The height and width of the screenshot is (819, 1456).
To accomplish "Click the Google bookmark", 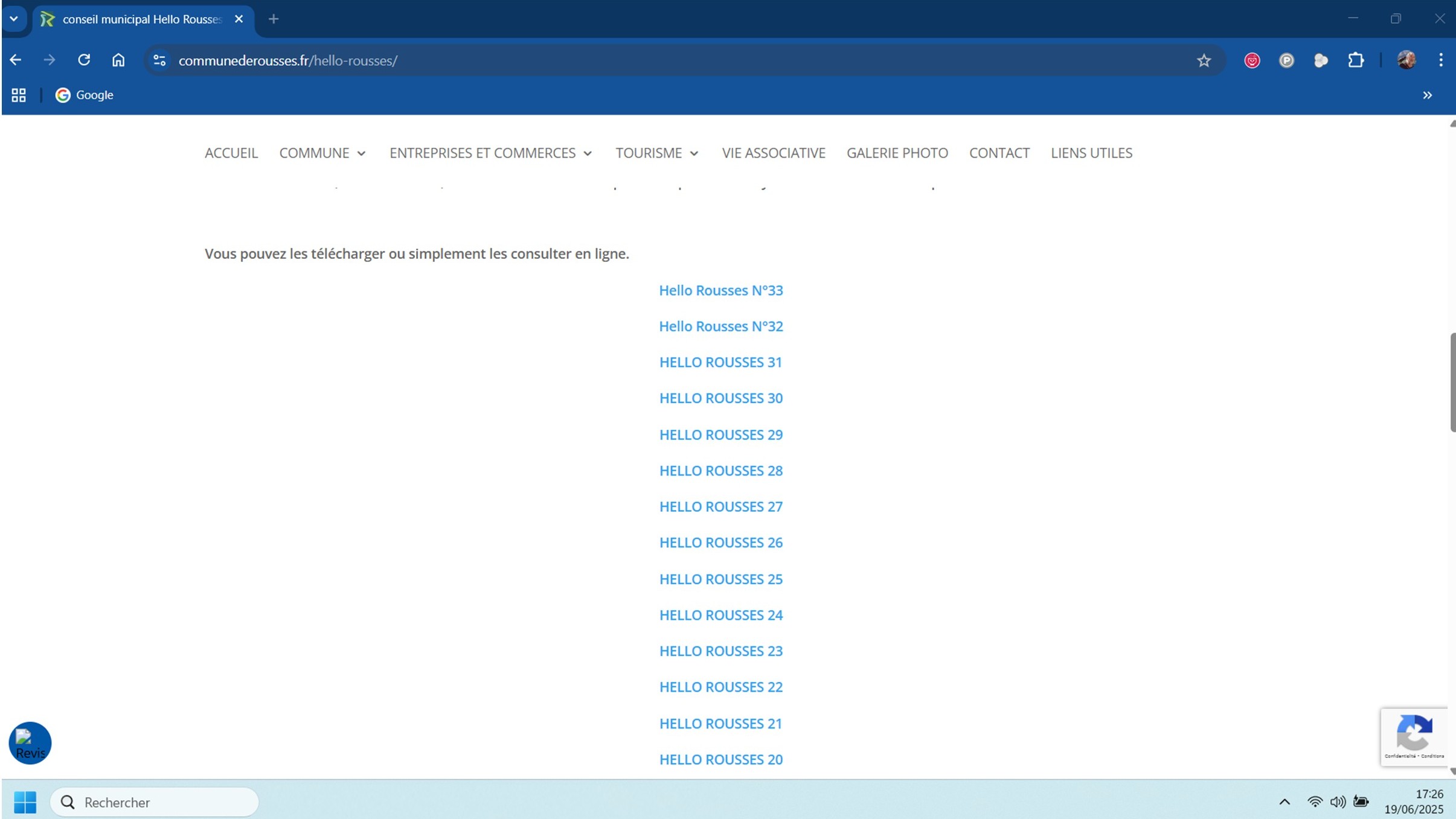I will coord(85,95).
